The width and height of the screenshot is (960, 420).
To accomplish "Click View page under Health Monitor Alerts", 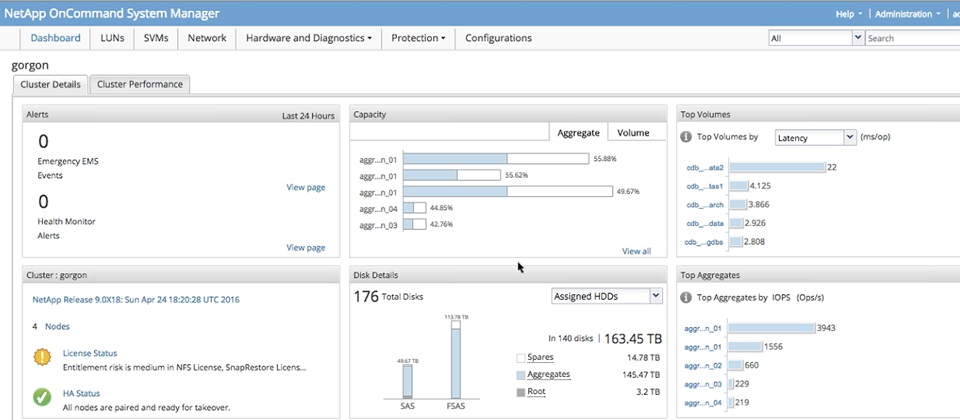I will [x=306, y=247].
